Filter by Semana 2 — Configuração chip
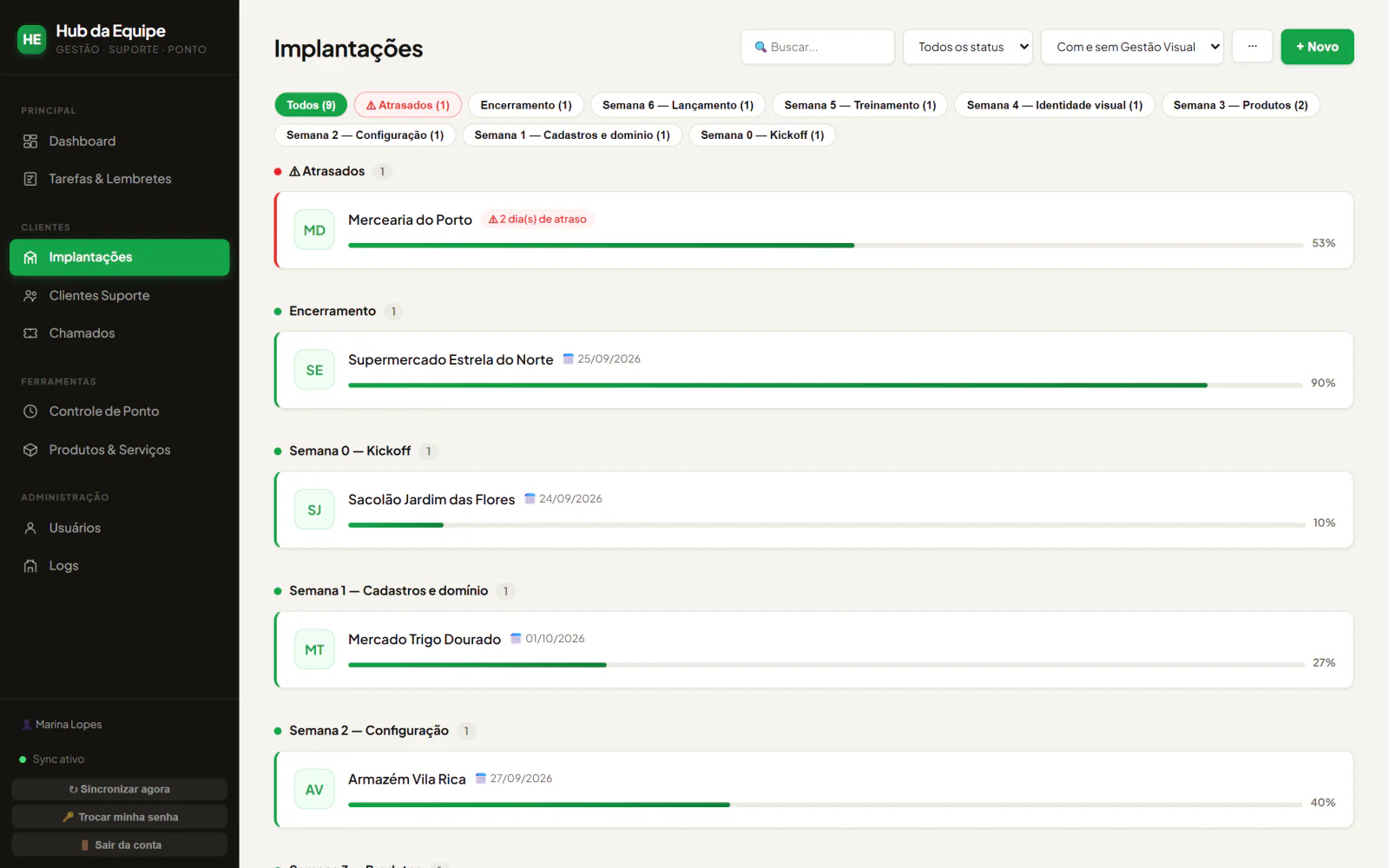This screenshot has height=868, width=1389. click(x=365, y=135)
